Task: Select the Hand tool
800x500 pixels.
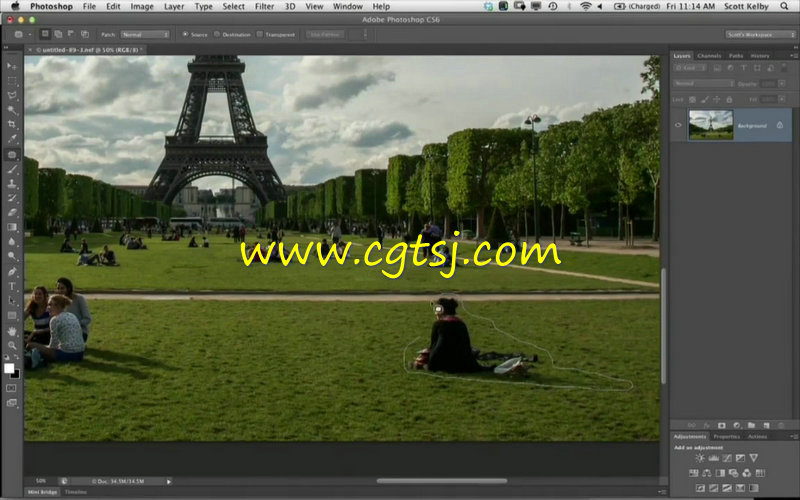Action: click(12, 332)
